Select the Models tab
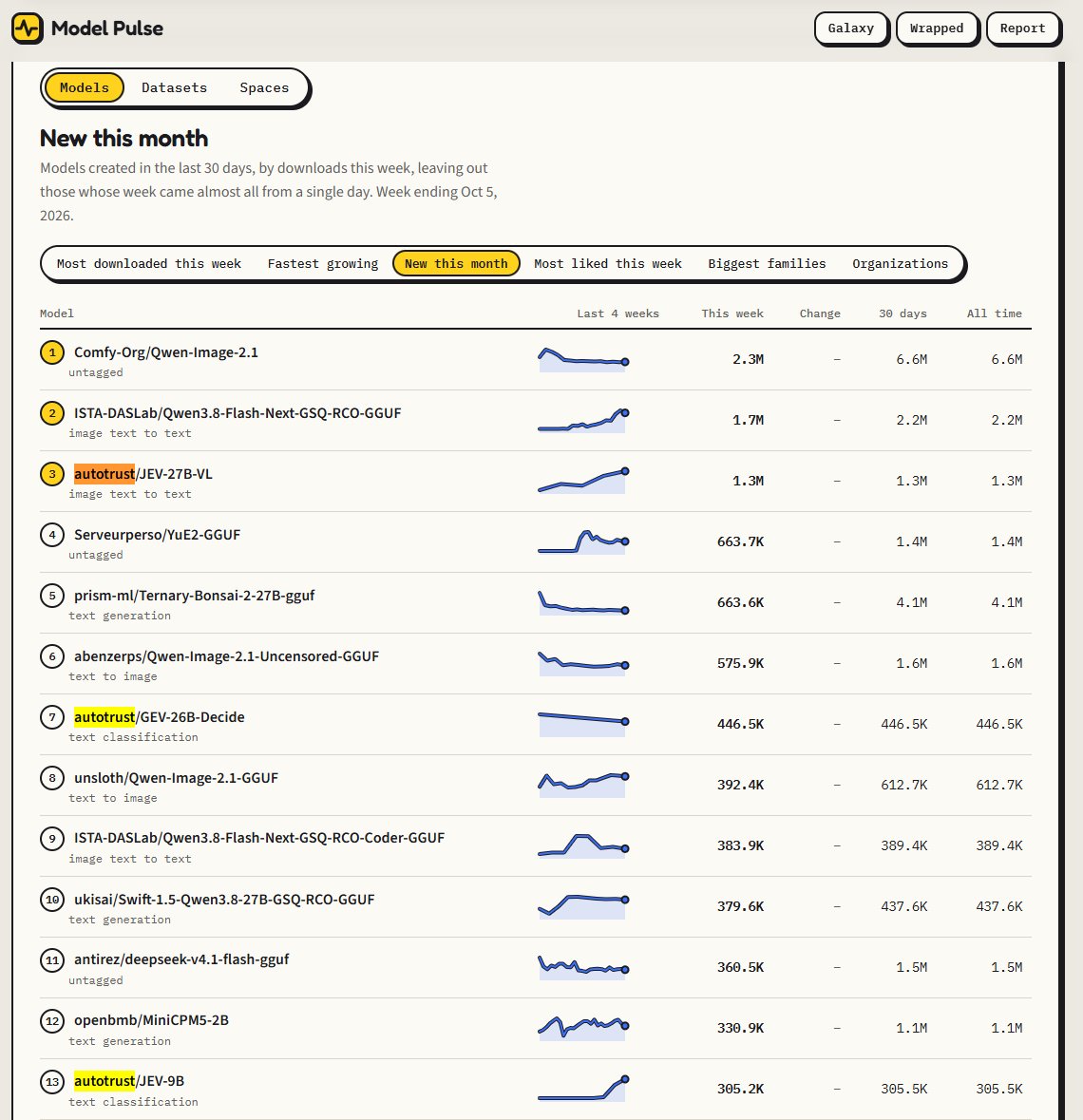 (85, 87)
